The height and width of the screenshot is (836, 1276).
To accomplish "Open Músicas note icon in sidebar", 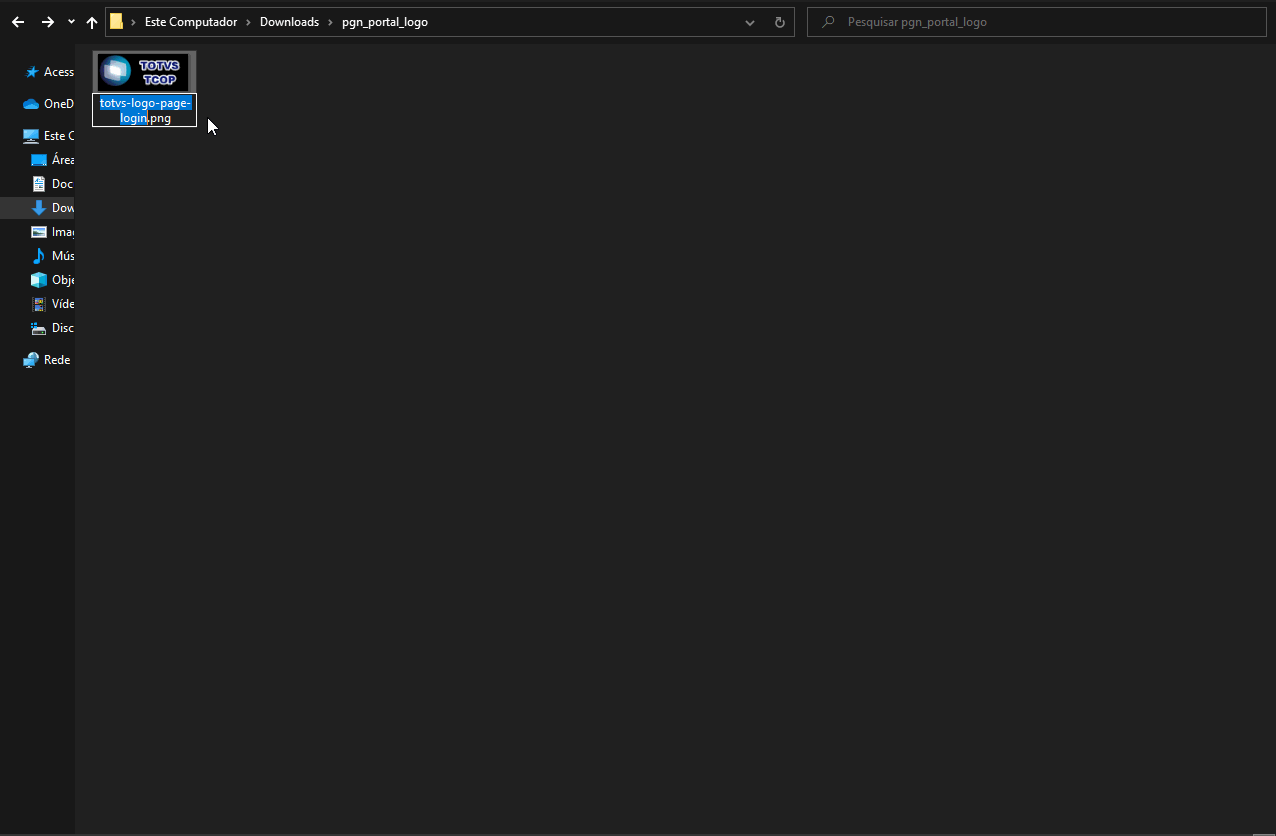I will click(39, 256).
